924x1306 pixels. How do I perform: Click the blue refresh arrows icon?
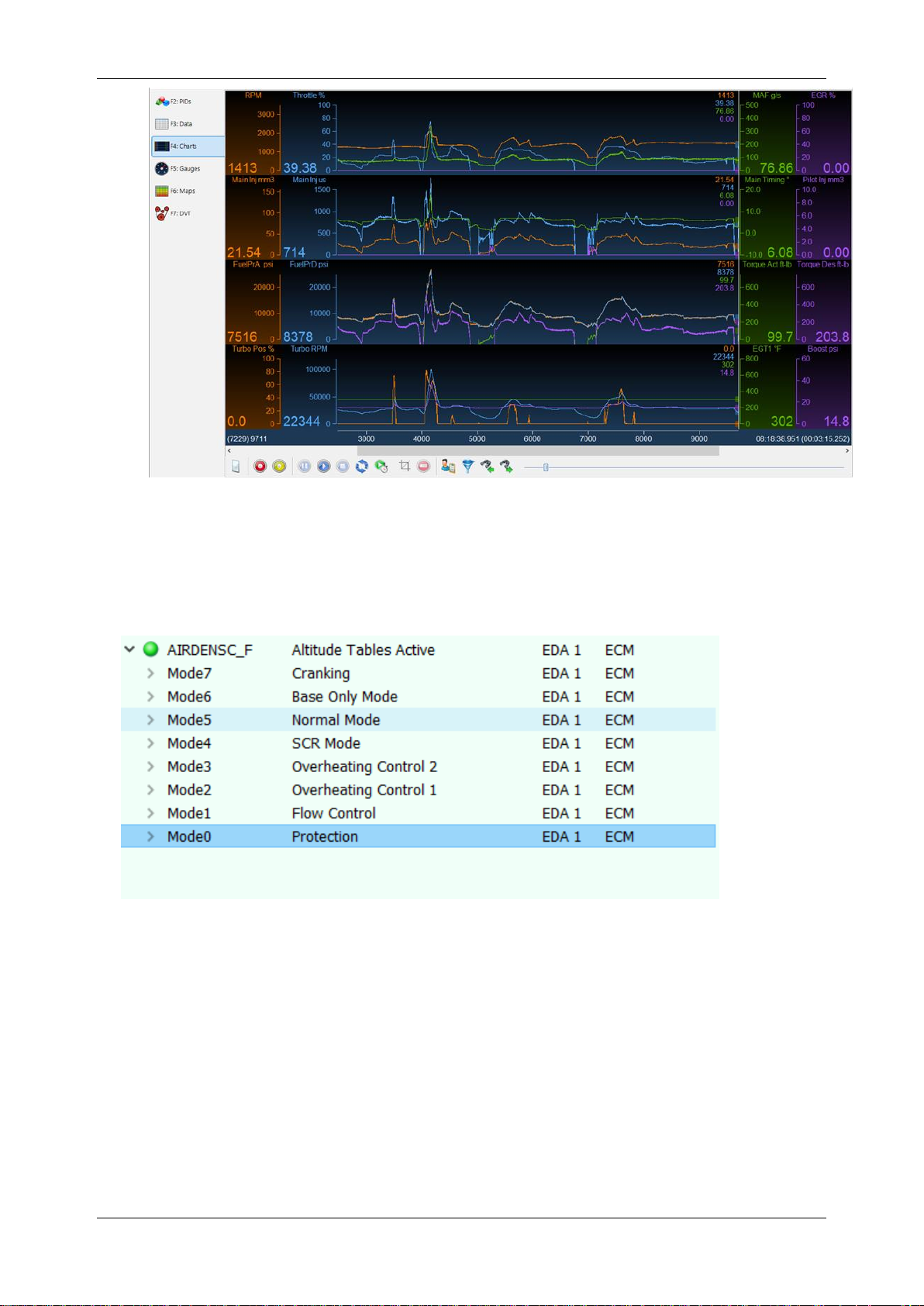pos(362,467)
